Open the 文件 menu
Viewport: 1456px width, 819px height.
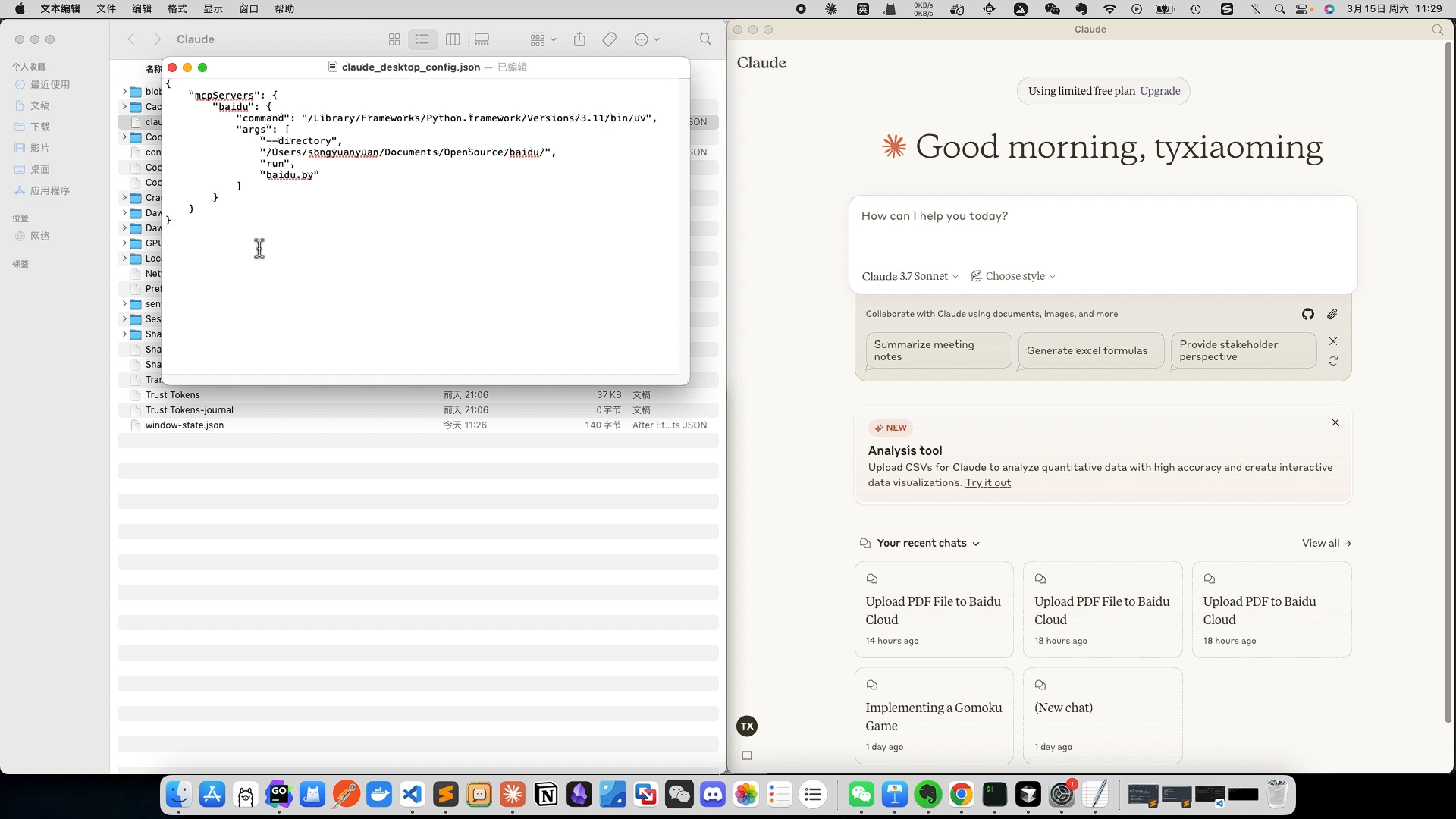[106, 9]
